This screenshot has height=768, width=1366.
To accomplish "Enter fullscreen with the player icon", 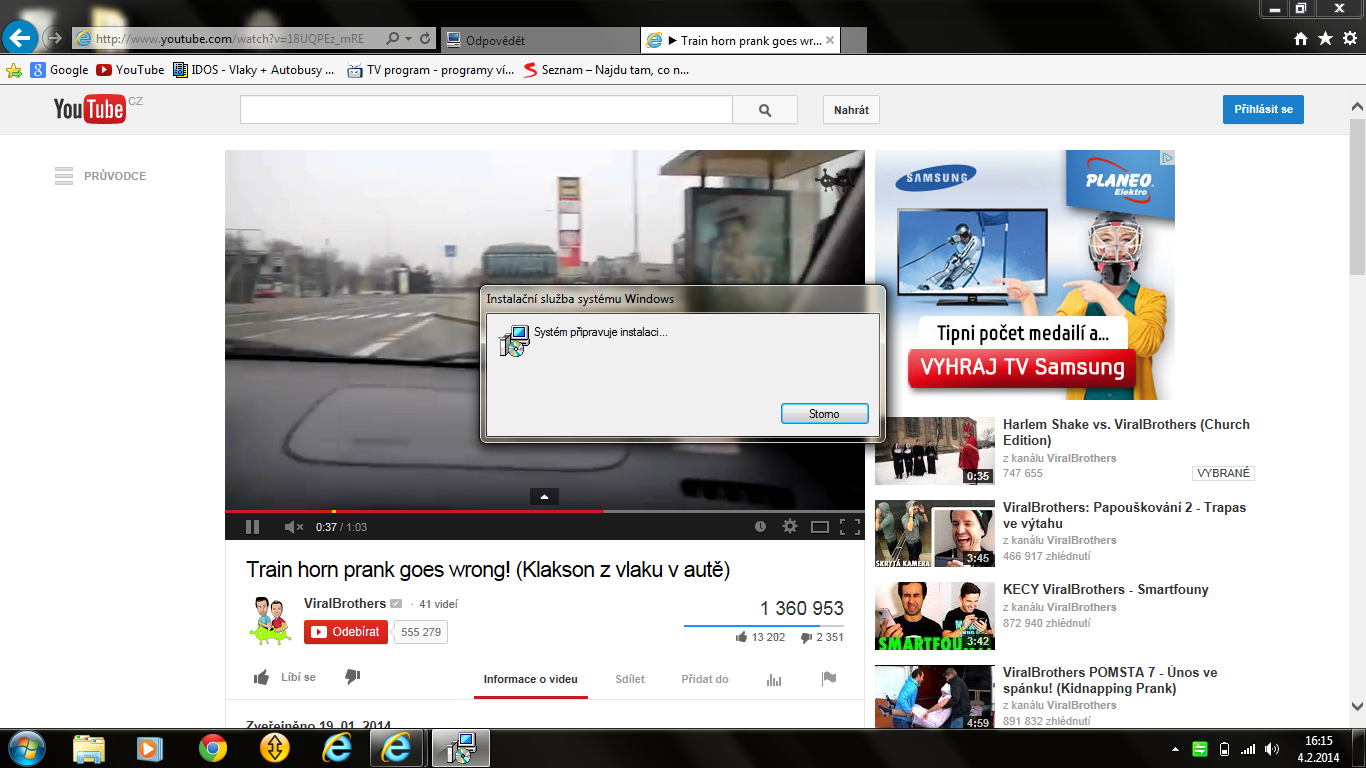I will click(x=850, y=526).
